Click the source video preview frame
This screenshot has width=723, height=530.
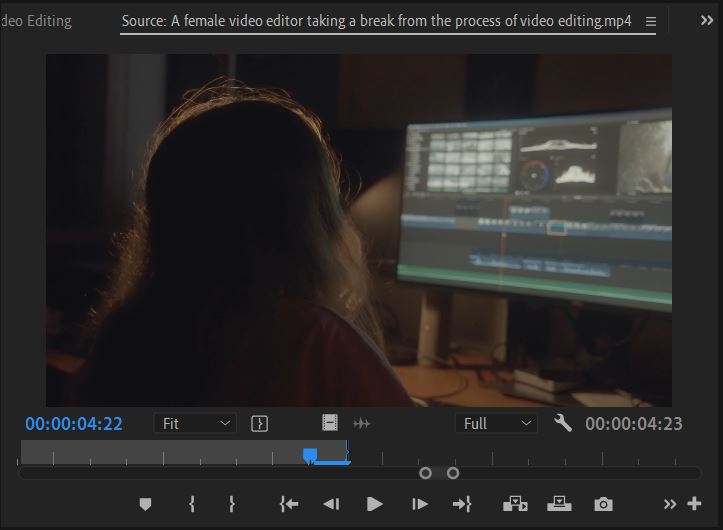(359, 230)
